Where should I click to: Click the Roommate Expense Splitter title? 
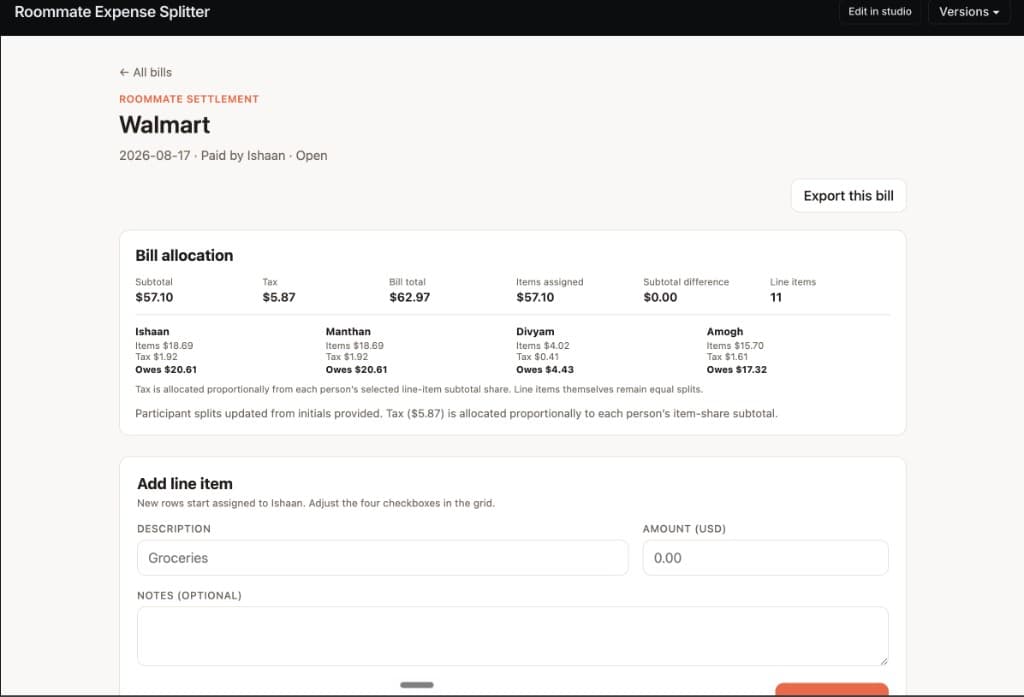point(112,12)
